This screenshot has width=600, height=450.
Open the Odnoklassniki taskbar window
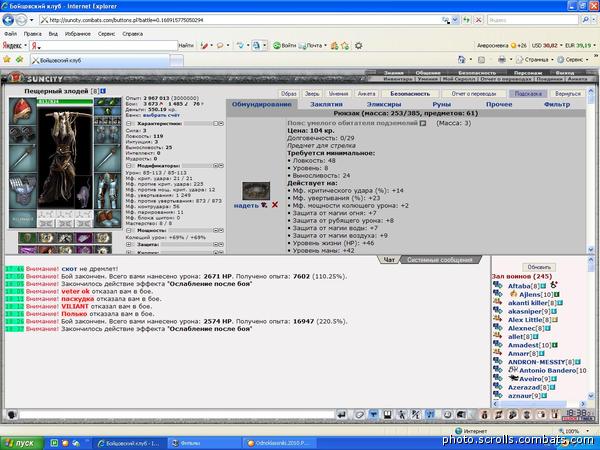pyautogui.click(x=280, y=443)
